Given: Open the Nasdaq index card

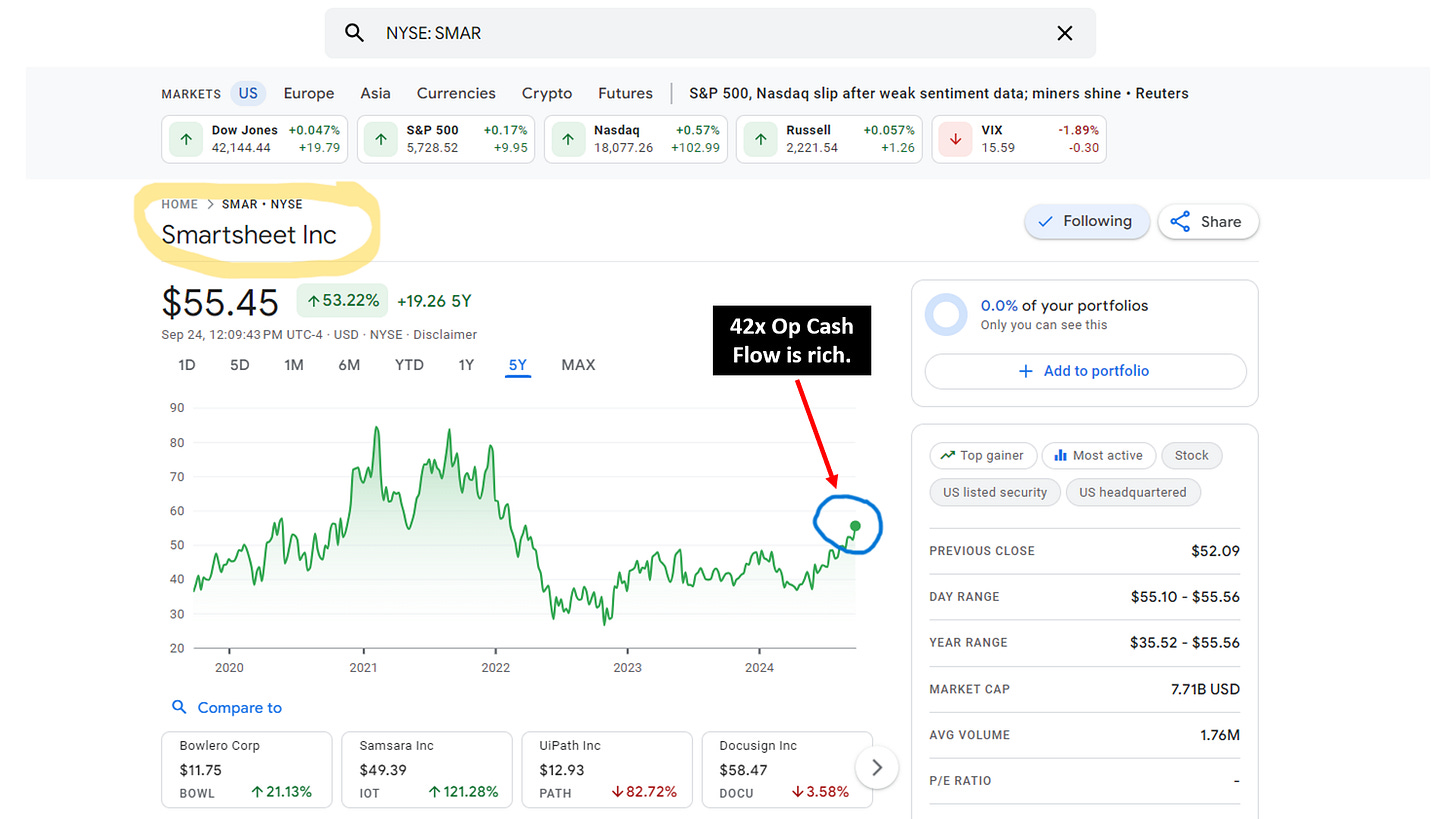Looking at the screenshot, I should coord(636,139).
